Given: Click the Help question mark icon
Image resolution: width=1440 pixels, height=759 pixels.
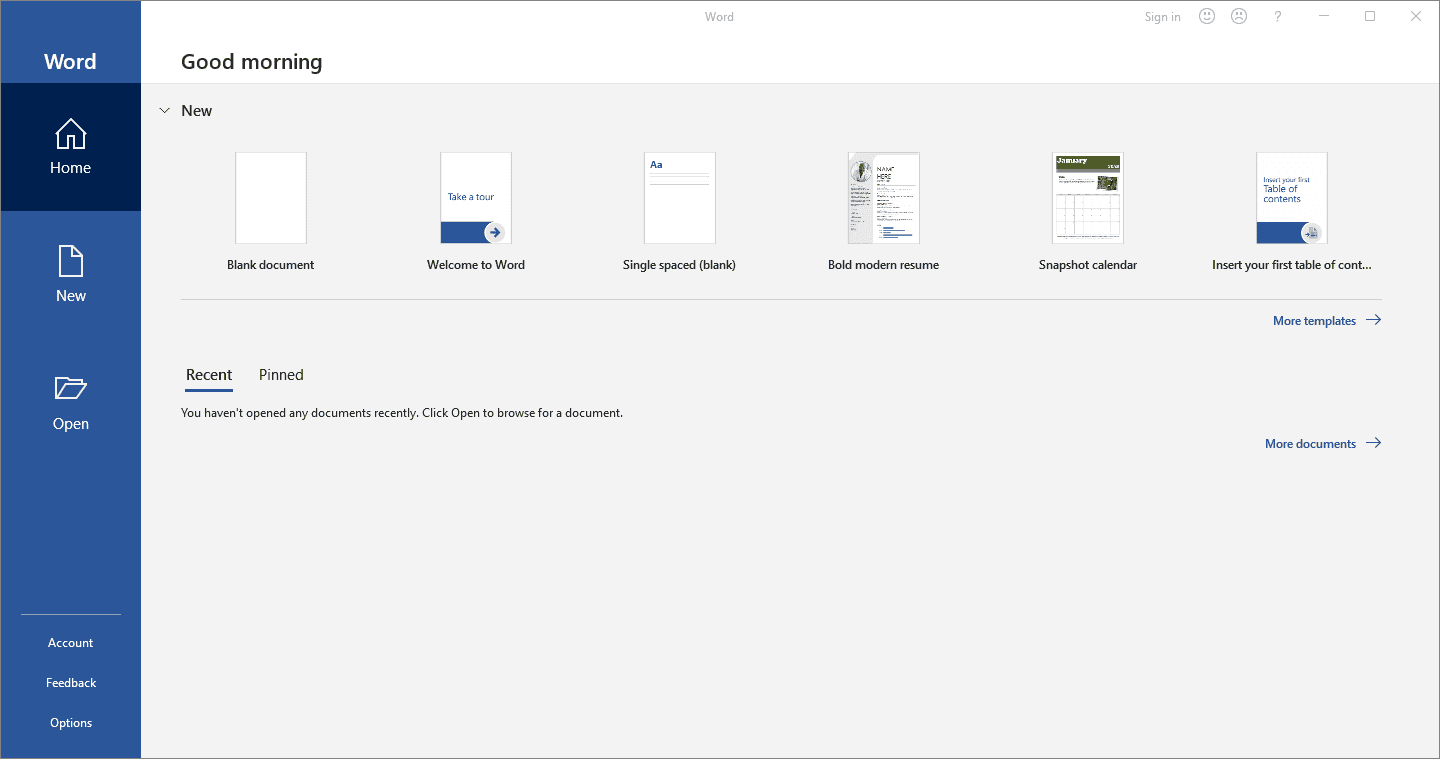Looking at the screenshot, I should (x=1278, y=16).
